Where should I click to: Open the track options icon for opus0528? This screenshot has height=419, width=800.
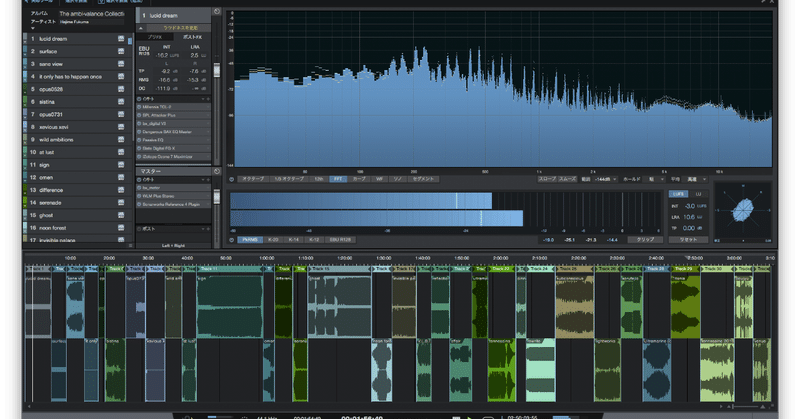(121, 89)
